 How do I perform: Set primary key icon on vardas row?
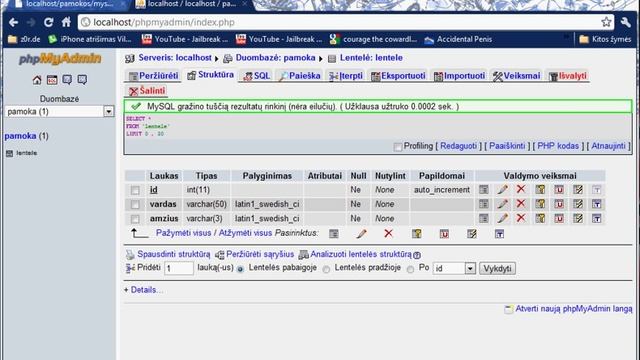click(x=540, y=204)
